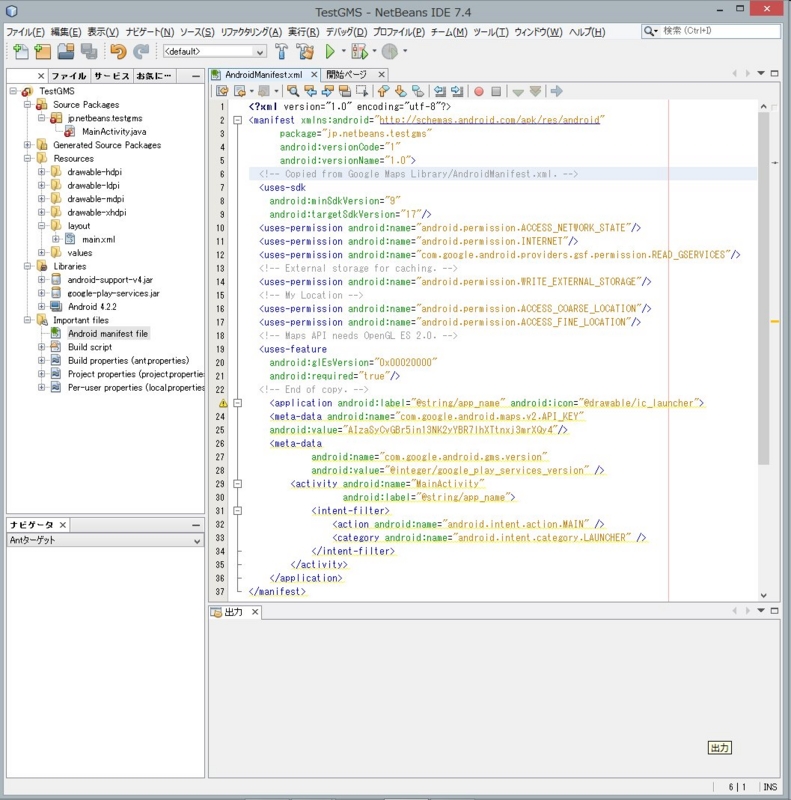Select Android manifest file tree item
The width and height of the screenshot is (791, 800).
click(x=108, y=334)
